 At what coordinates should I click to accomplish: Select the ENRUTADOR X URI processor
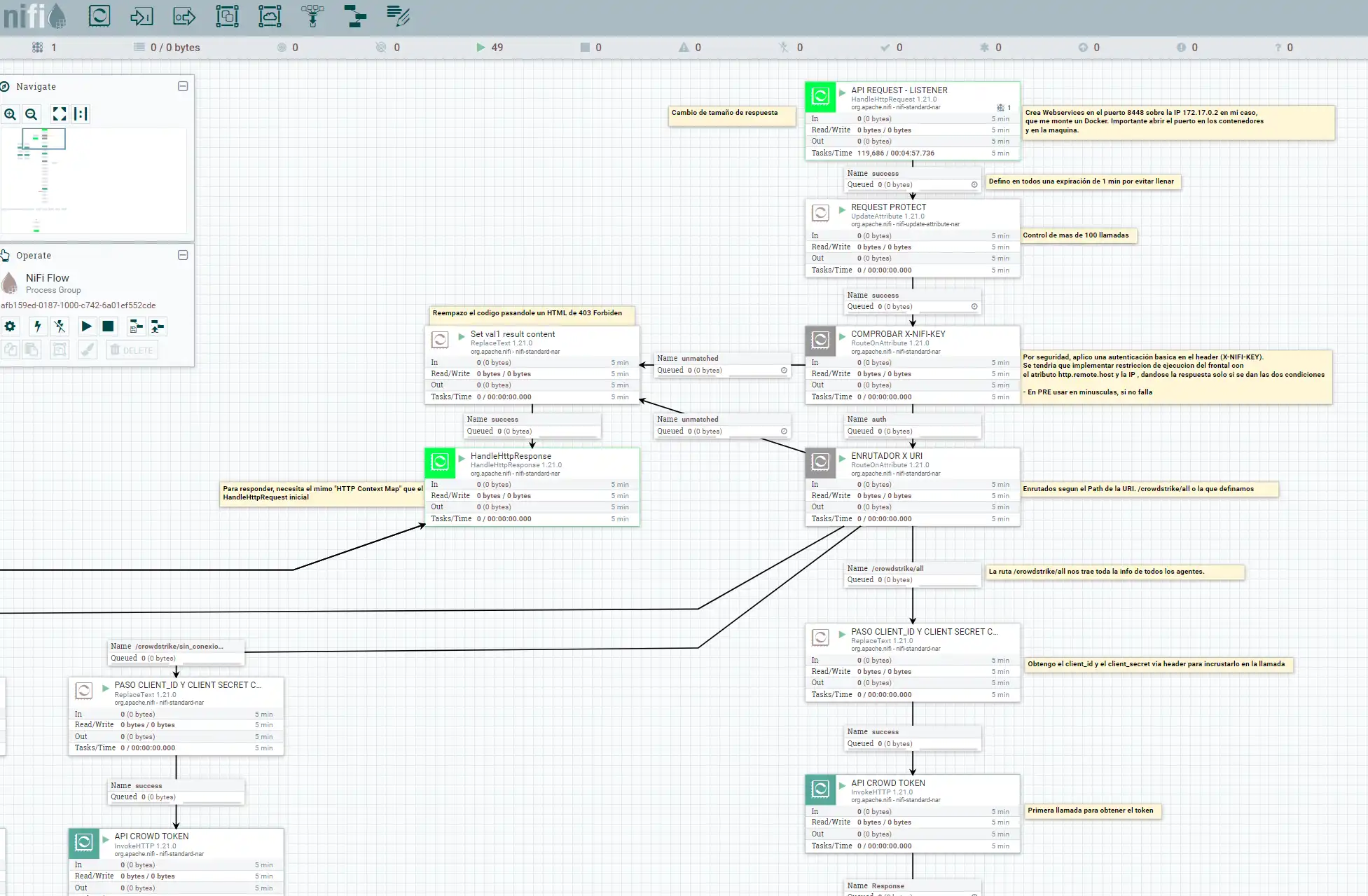pyautogui.click(x=912, y=487)
